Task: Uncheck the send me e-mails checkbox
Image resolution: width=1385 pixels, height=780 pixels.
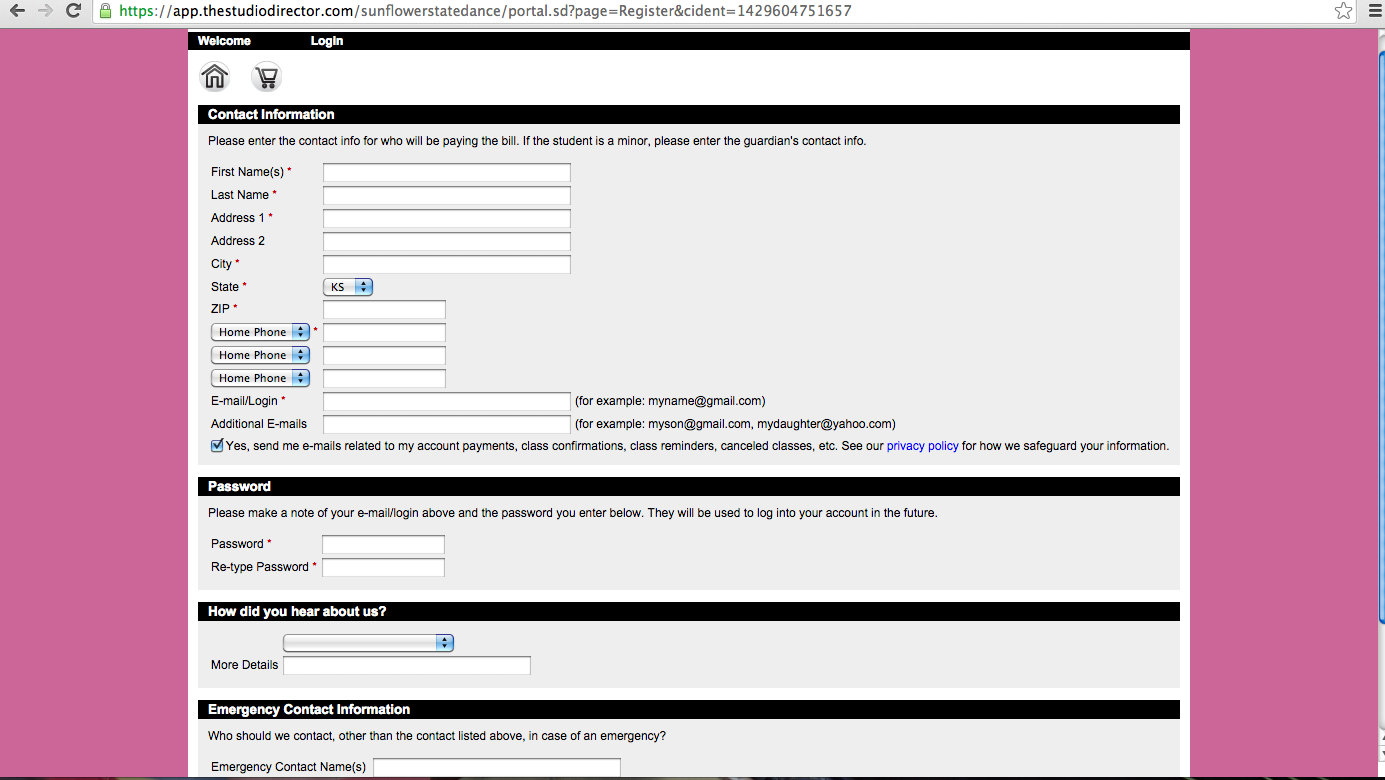Action: [x=217, y=446]
